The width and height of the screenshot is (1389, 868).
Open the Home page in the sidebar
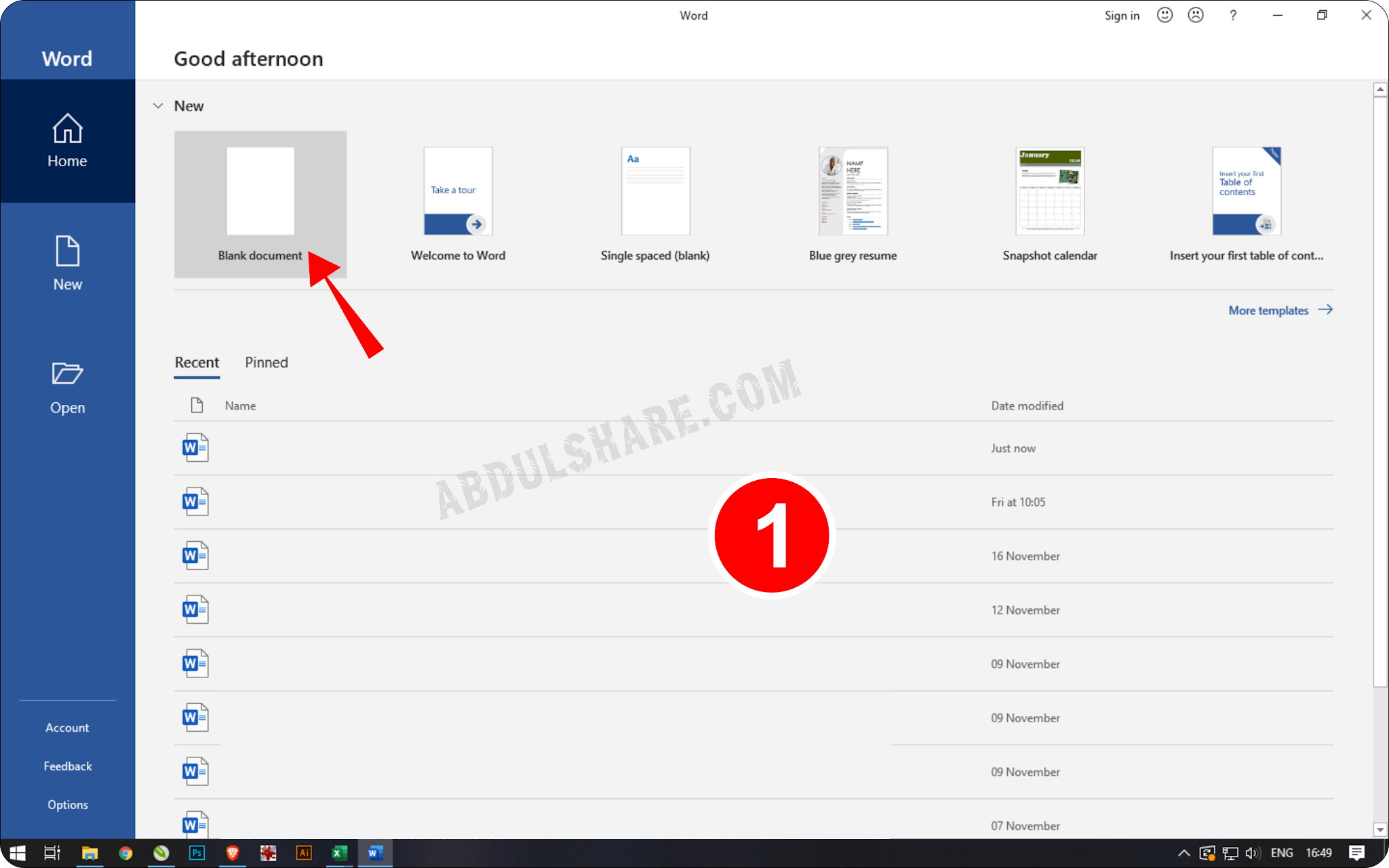point(67,141)
